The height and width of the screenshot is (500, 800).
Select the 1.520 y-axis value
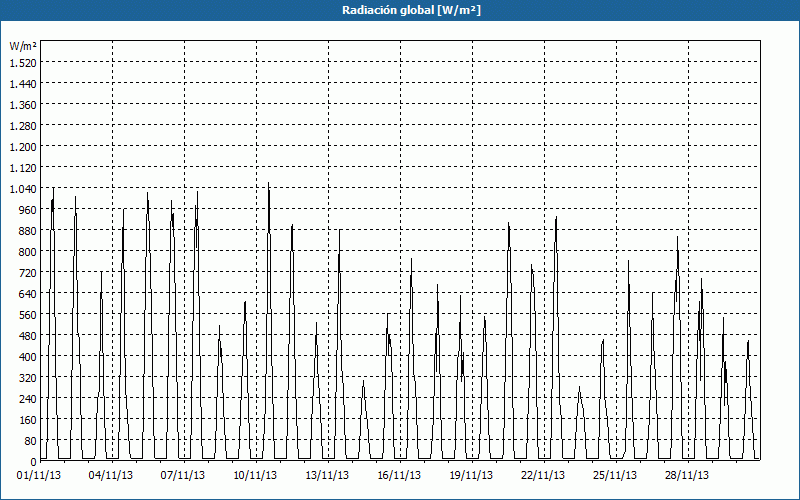tap(23, 62)
